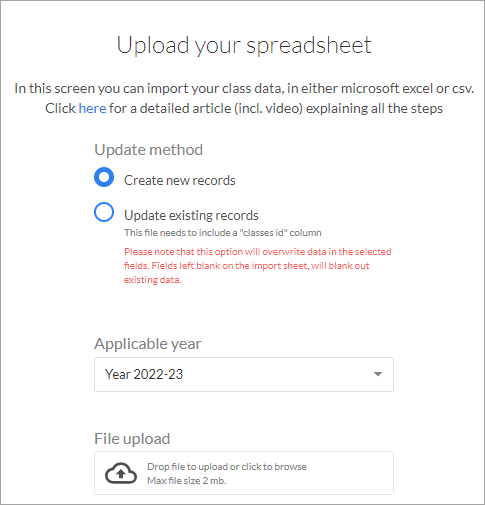Viewport: 485px width, 505px height.
Task: Click the "Year 2022-23" selected value
Action: tap(144, 374)
